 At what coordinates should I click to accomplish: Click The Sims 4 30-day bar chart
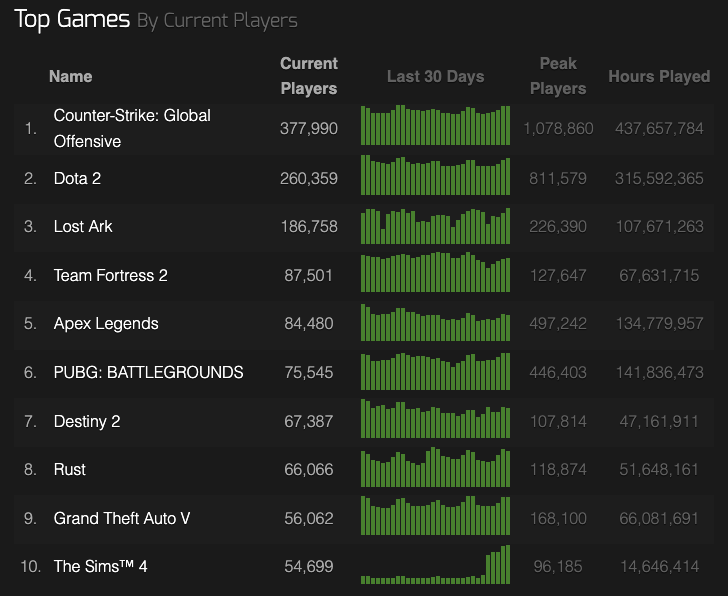(436, 564)
